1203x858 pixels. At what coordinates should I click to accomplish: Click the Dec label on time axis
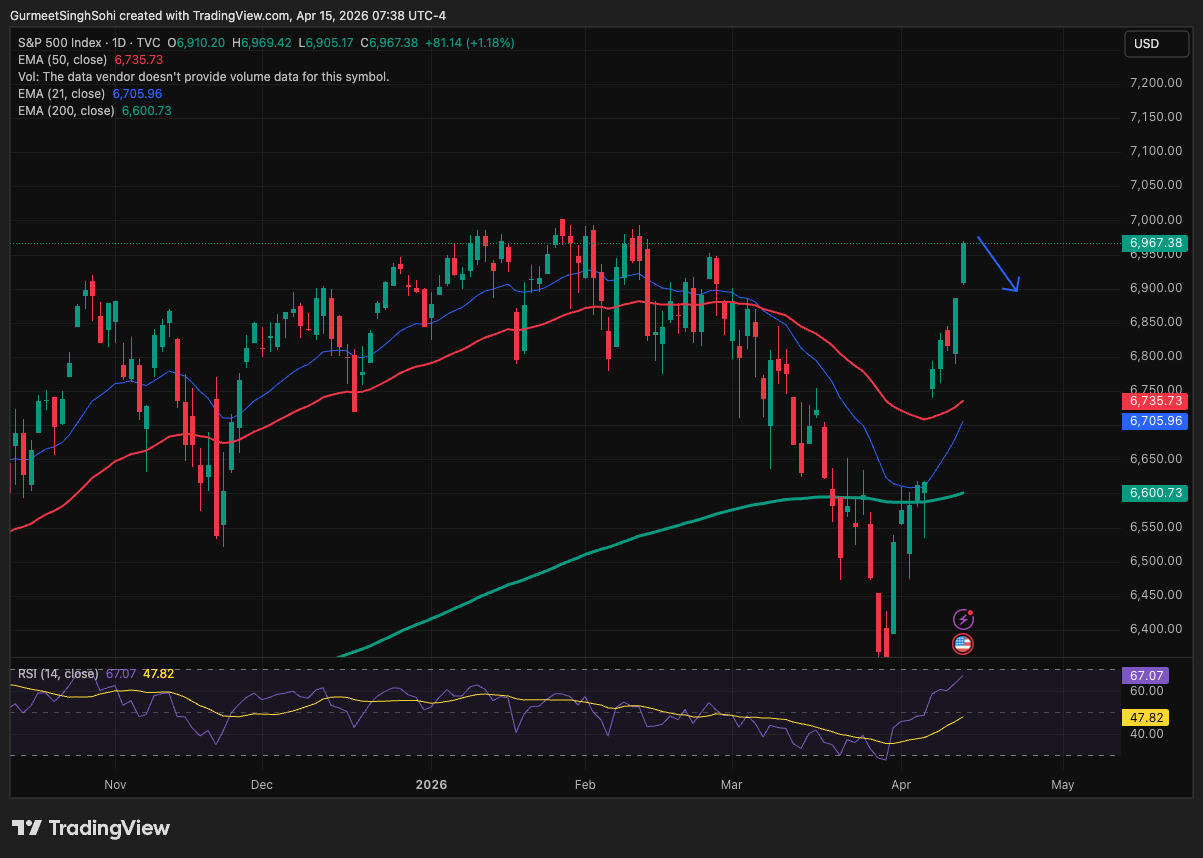pyautogui.click(x=262, y=785)
